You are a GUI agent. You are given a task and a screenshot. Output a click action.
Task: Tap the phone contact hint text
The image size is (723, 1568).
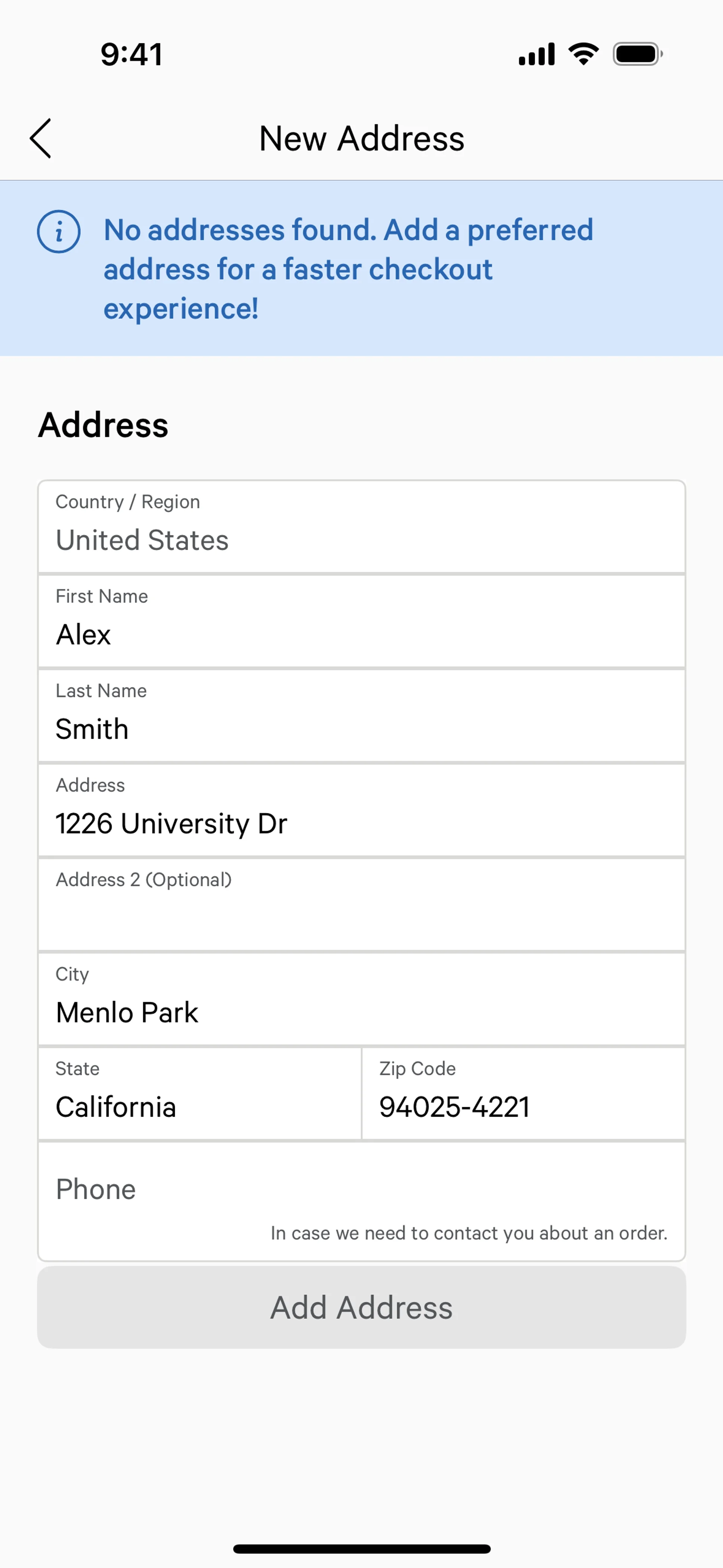click(468, 1233)
